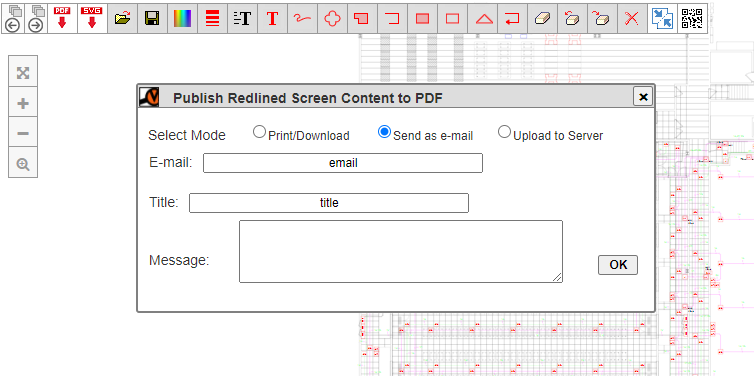Click the redo eraser icon

[602, 18]
